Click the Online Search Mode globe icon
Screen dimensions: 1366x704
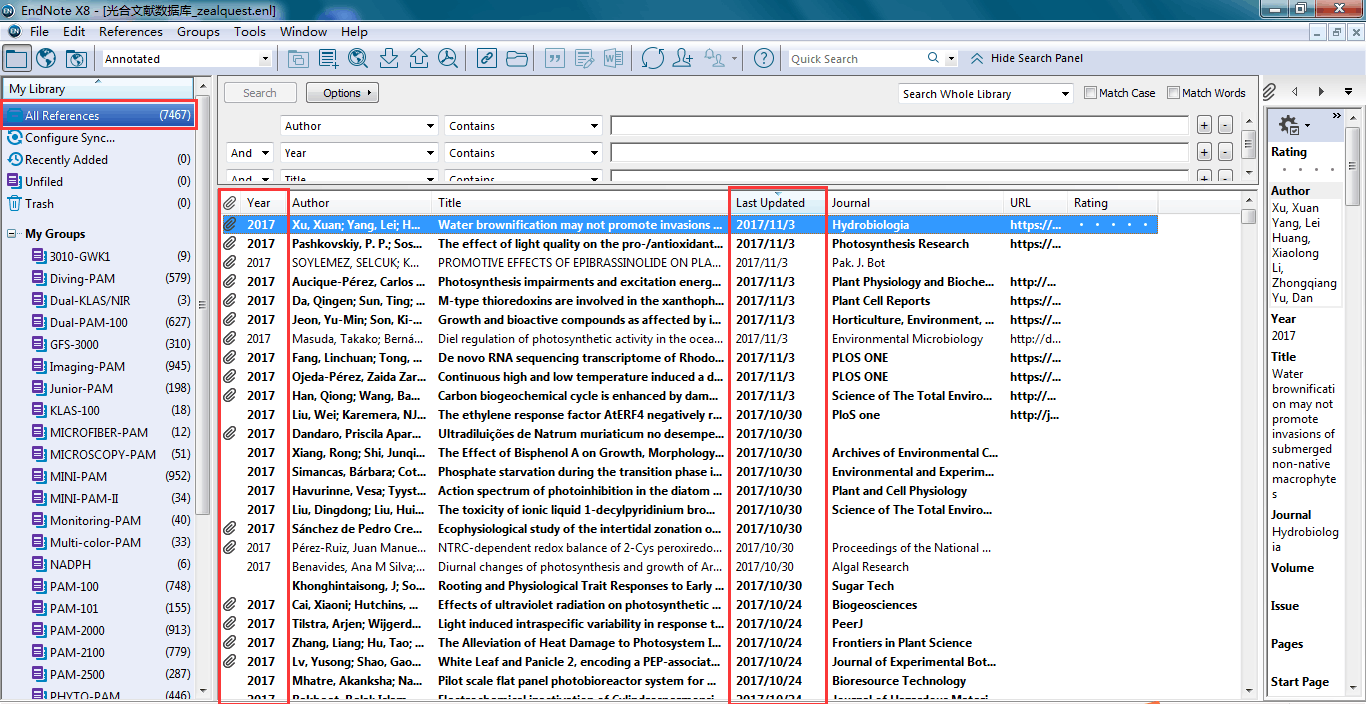[46, 58]
